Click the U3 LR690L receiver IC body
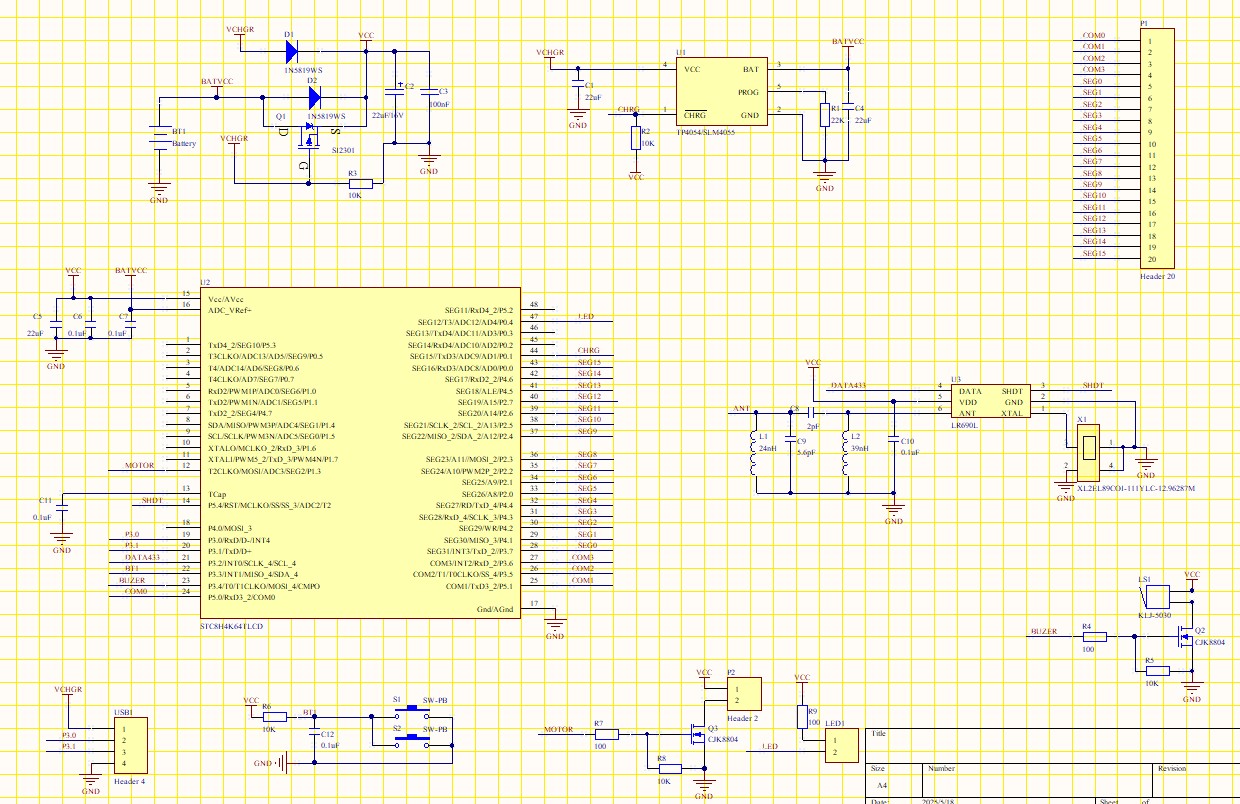 coord(989,401)
